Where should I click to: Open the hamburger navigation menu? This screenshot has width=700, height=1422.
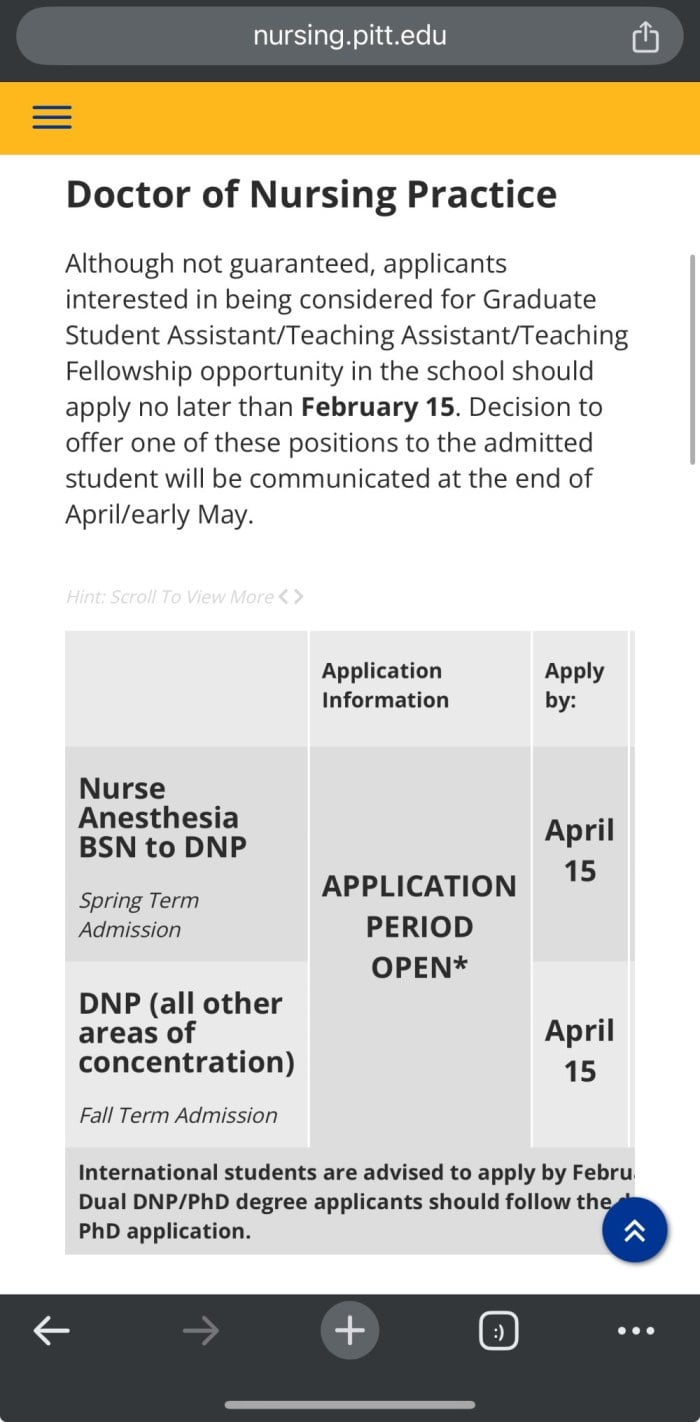[52, 118]
